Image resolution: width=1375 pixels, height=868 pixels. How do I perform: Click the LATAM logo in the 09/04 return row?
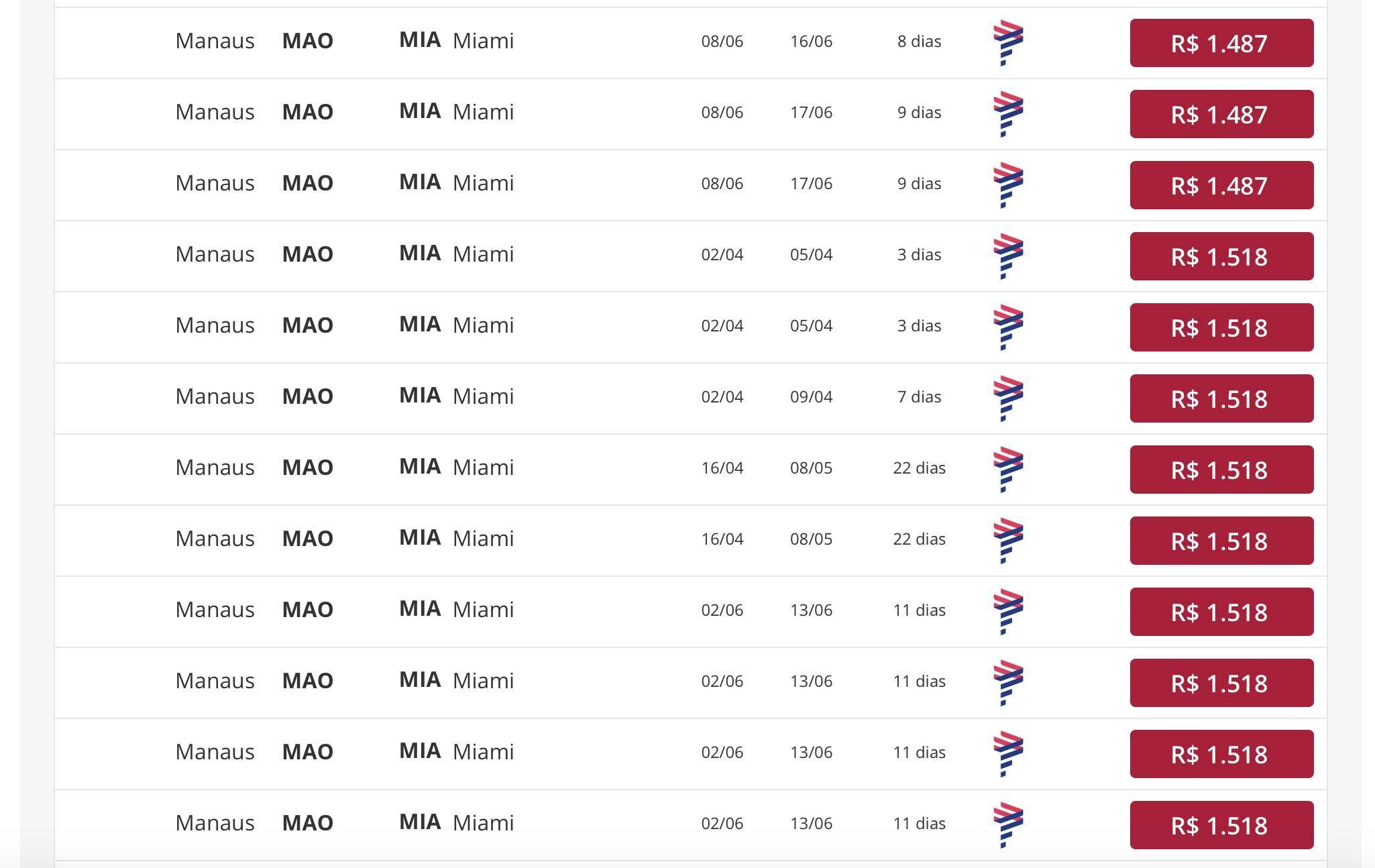(1007, 398)
